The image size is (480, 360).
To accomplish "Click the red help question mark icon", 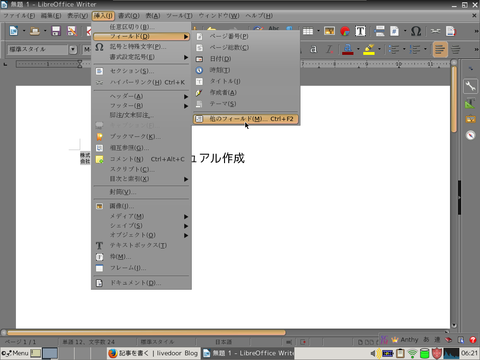I will [473, 340].
